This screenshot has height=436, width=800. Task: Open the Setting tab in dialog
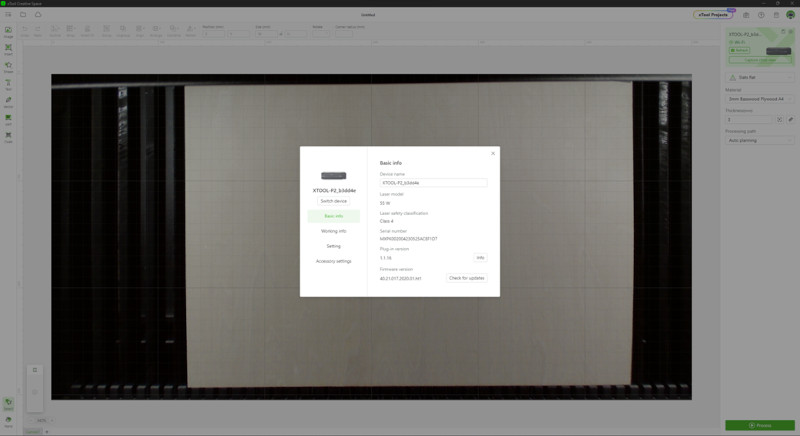point(333,246)
